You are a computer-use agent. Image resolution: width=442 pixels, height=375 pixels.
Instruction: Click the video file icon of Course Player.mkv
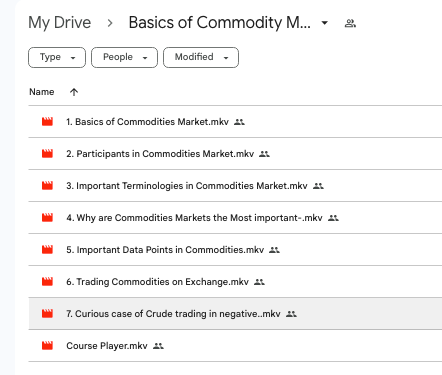(x=47, y=346)
